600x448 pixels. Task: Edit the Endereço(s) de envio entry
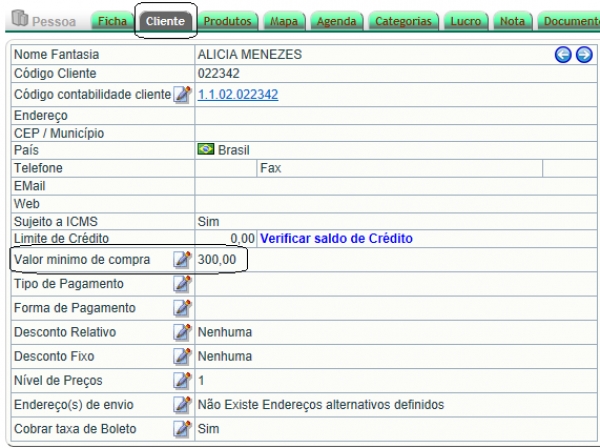tap(182, 404)
